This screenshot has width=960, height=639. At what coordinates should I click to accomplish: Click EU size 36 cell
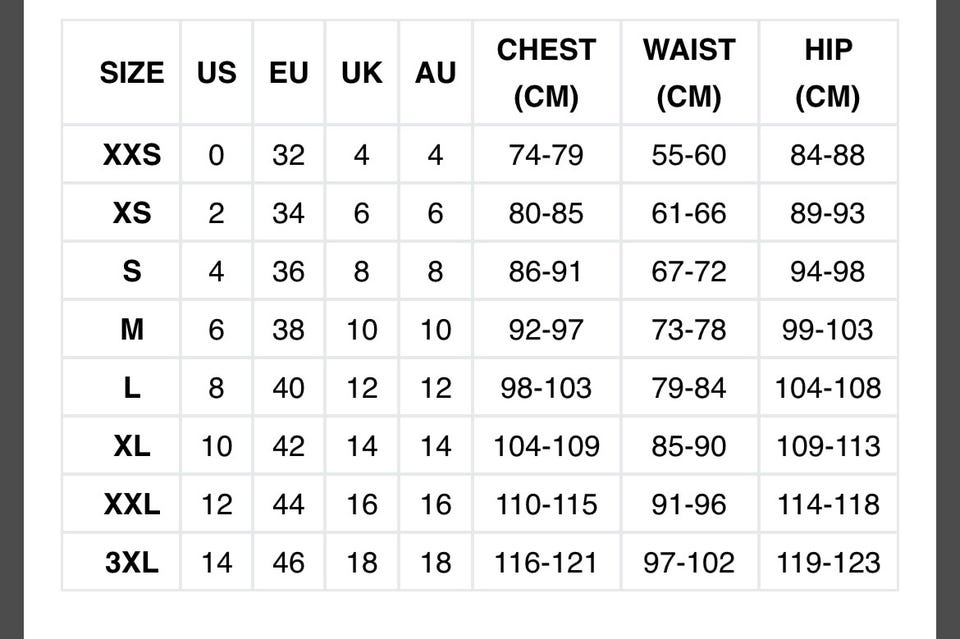[x=288, y=271]
